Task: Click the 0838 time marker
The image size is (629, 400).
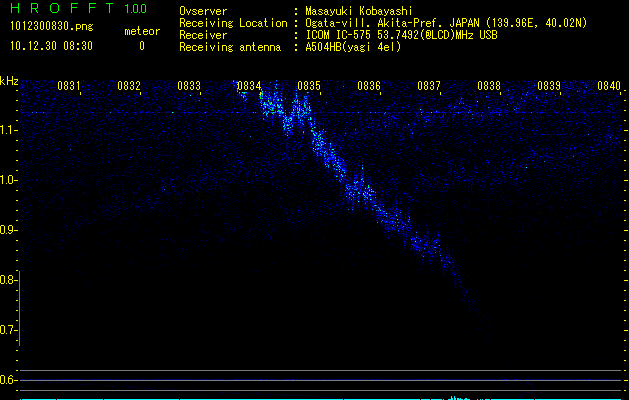Action: [489, 85]
